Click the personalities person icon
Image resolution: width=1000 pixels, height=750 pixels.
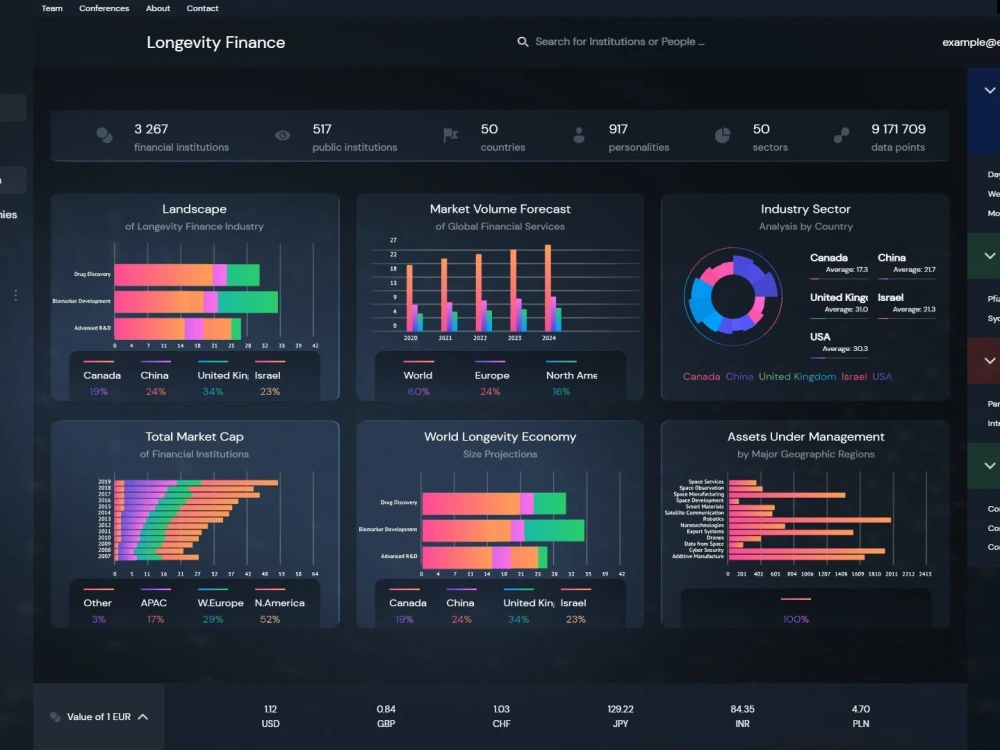[x=581, y=135]
